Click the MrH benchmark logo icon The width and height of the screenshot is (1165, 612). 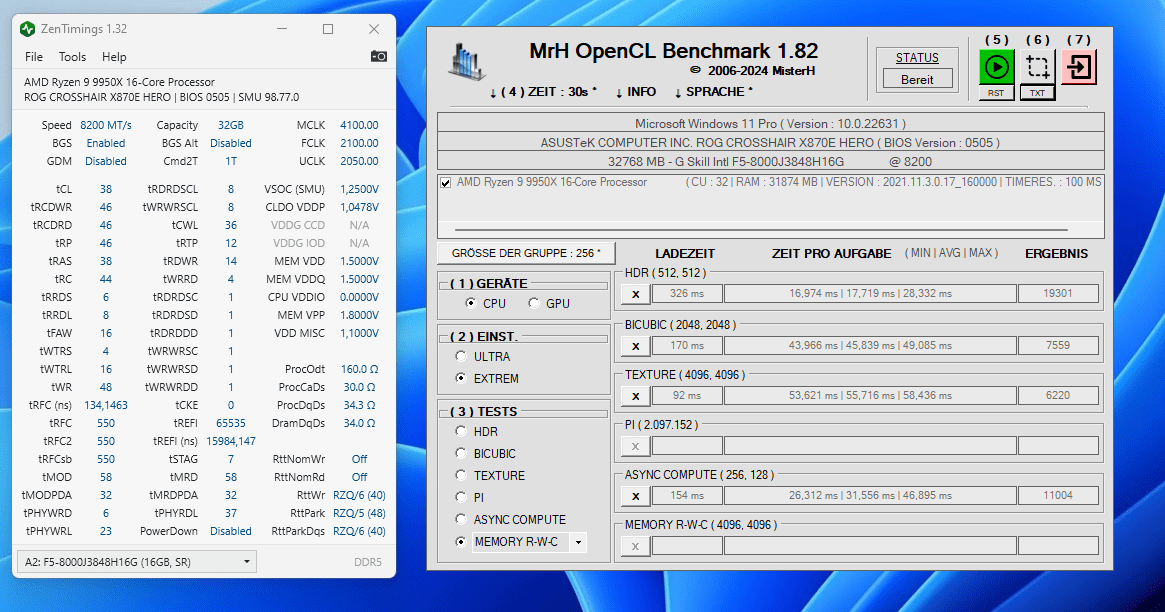(x=466, y=60)
